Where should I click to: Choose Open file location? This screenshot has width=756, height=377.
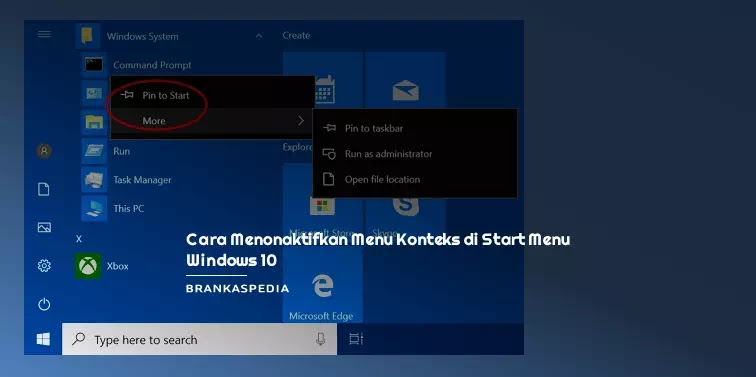click(x=415, y=179)
